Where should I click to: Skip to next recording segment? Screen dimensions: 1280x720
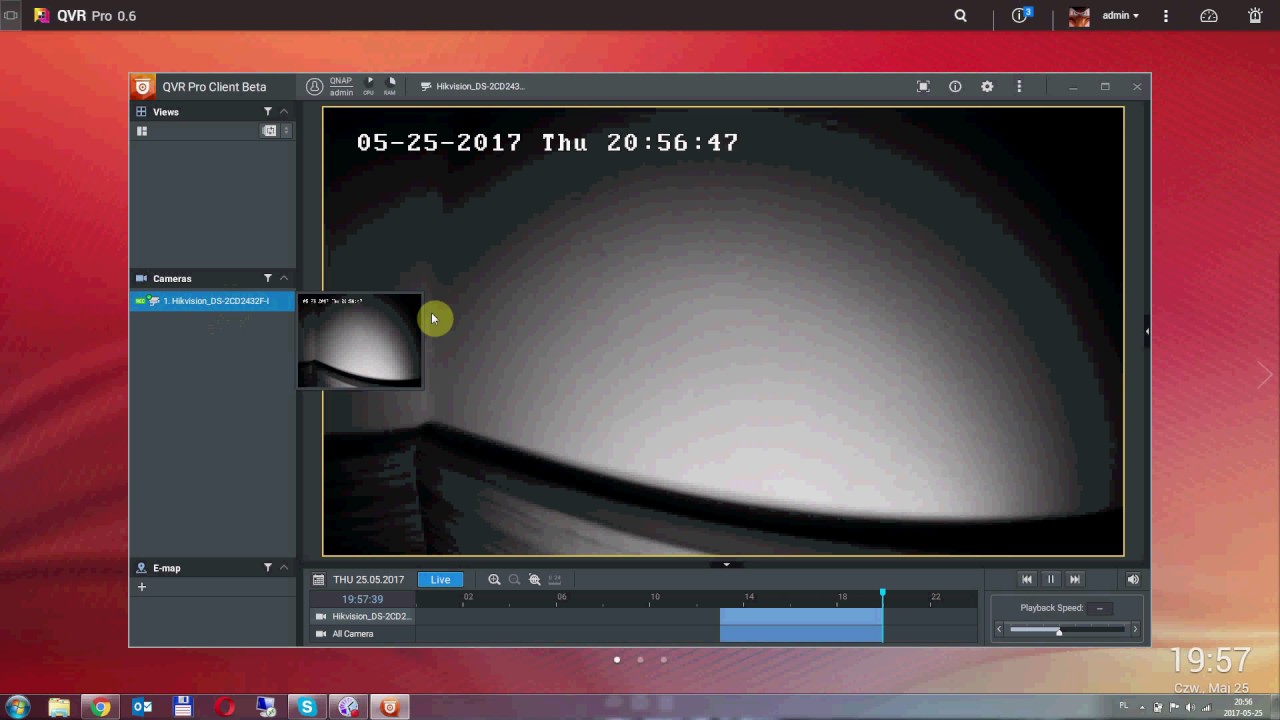click(x=1075, y=579)
